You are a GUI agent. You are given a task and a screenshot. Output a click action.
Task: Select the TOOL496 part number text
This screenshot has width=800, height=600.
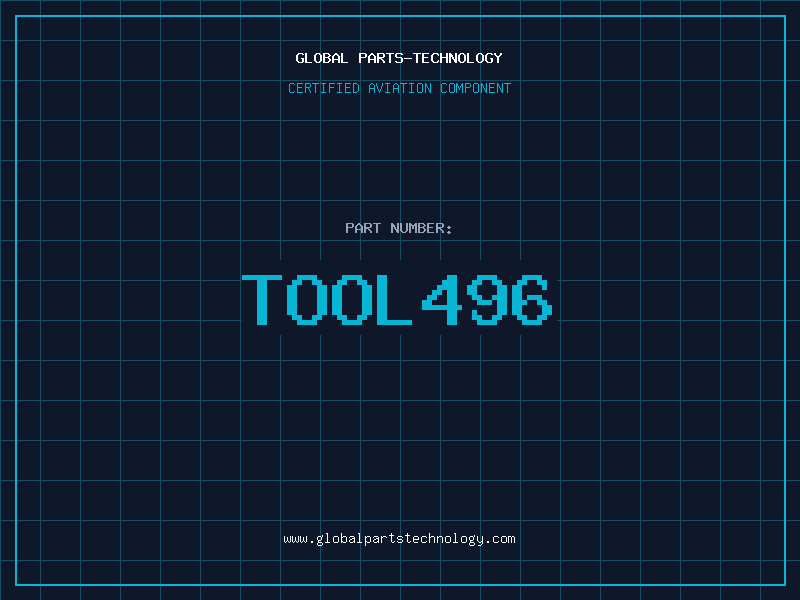point(397,300)
